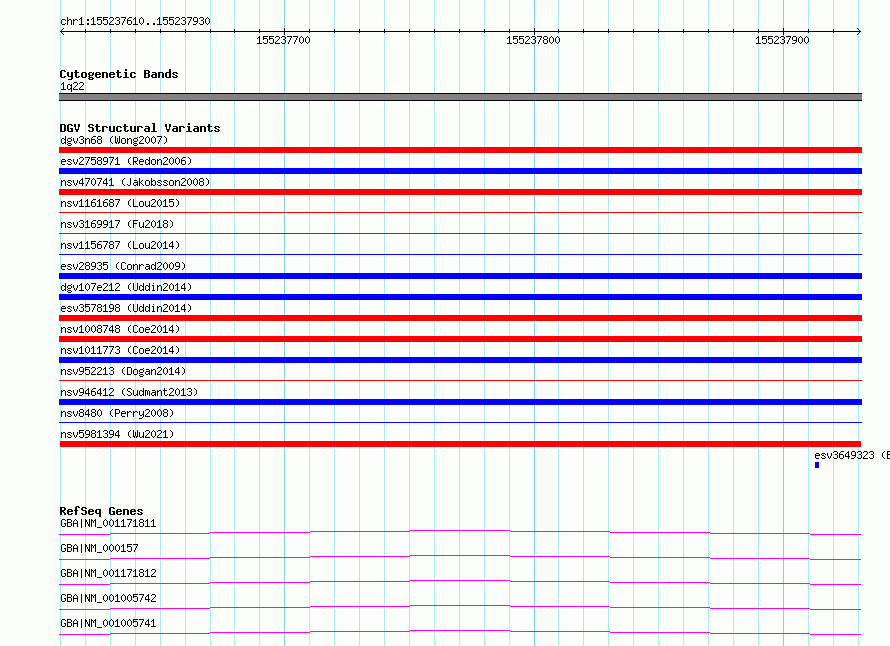Click red bar of esv3578198 variant
The height and width of the screenshot is (646, 890).
tap(460, 318)
